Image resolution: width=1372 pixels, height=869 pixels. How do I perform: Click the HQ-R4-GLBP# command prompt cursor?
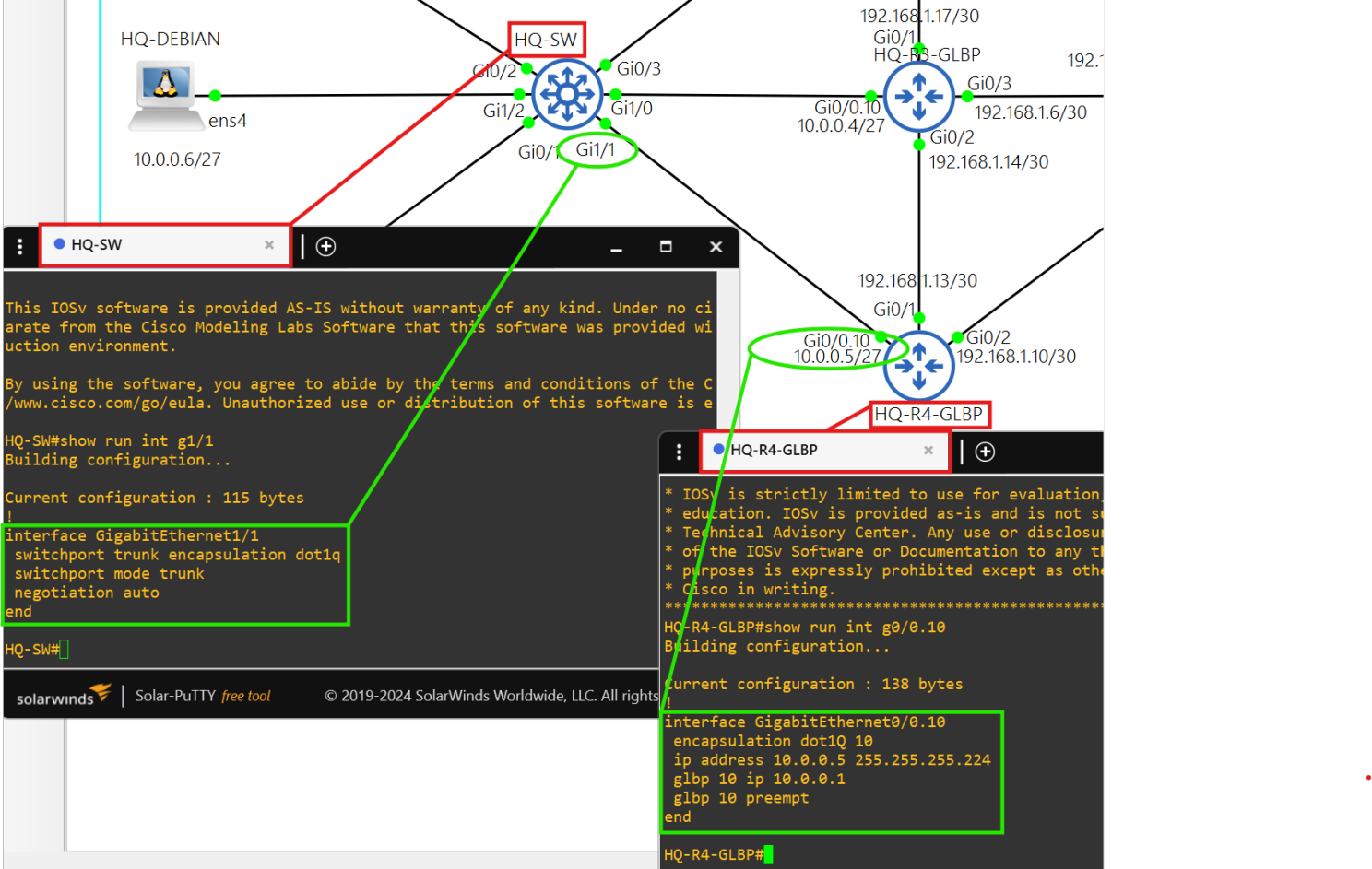click(768, 855)
